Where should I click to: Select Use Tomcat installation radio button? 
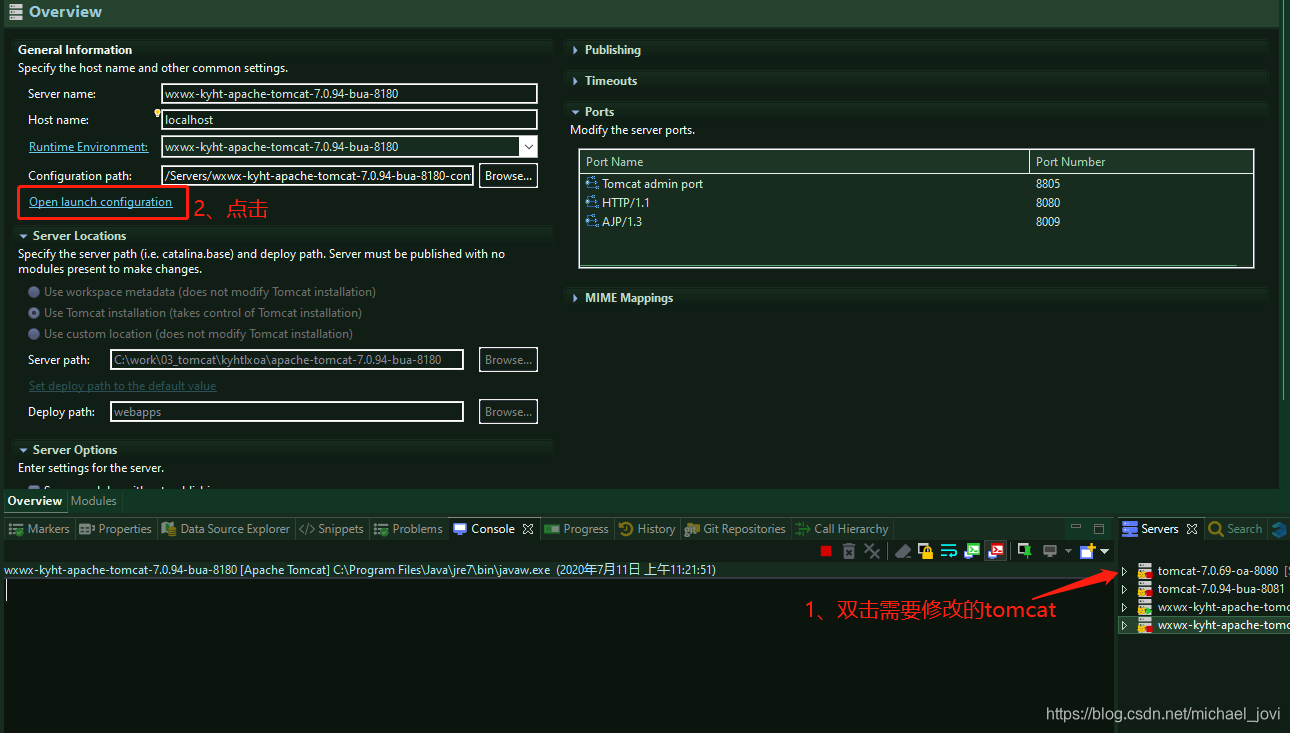coord(34,313)
